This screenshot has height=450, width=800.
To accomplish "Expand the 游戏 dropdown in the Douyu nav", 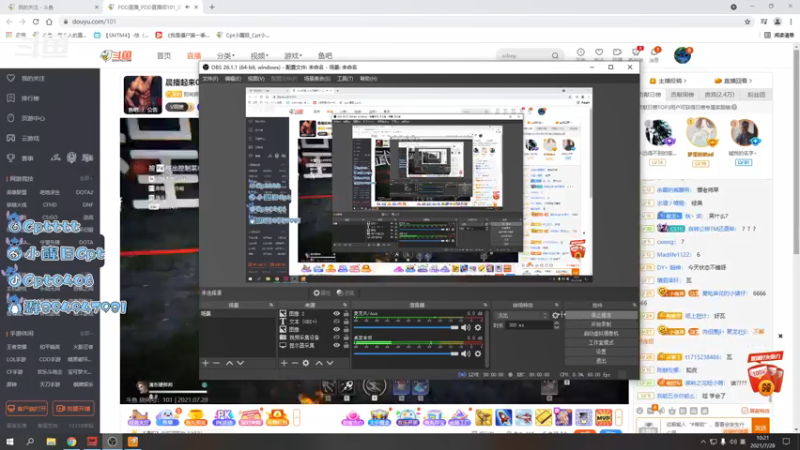I will (293, 56).
